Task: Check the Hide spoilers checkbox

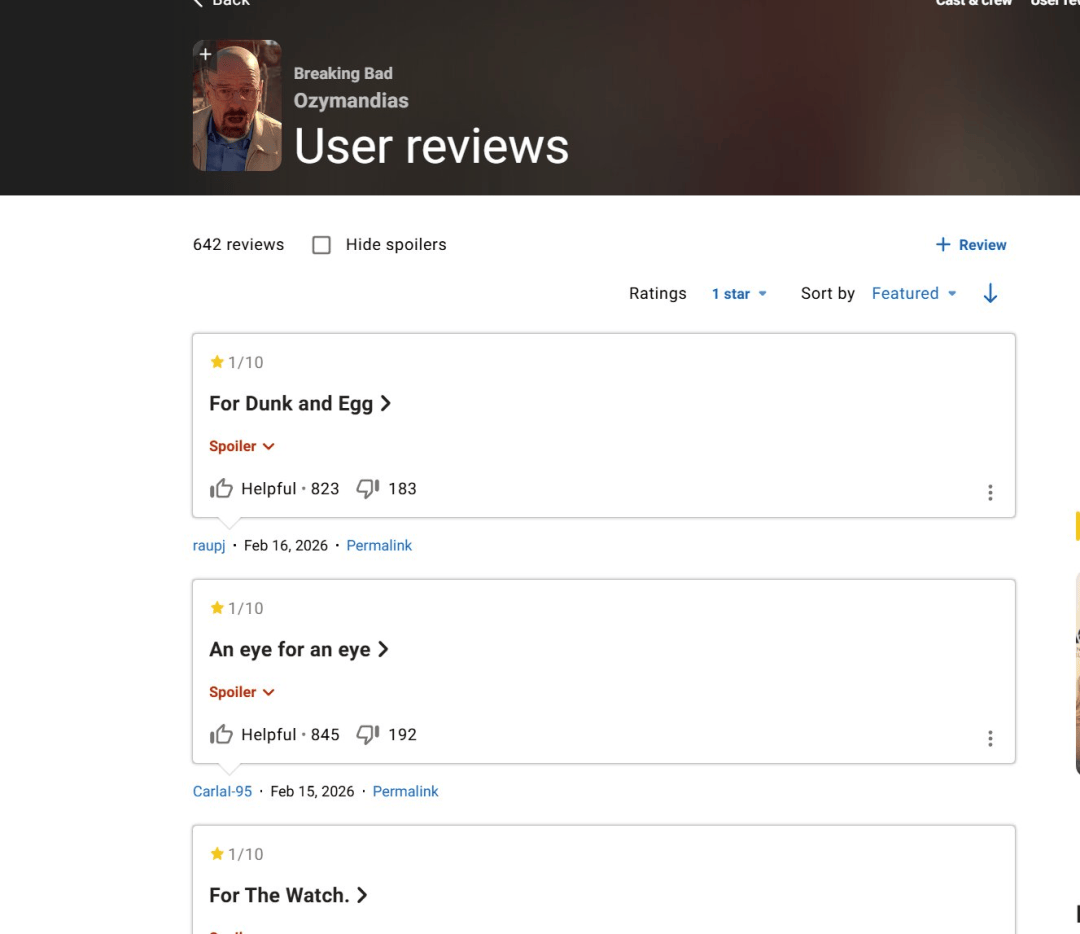Action: 321,245
